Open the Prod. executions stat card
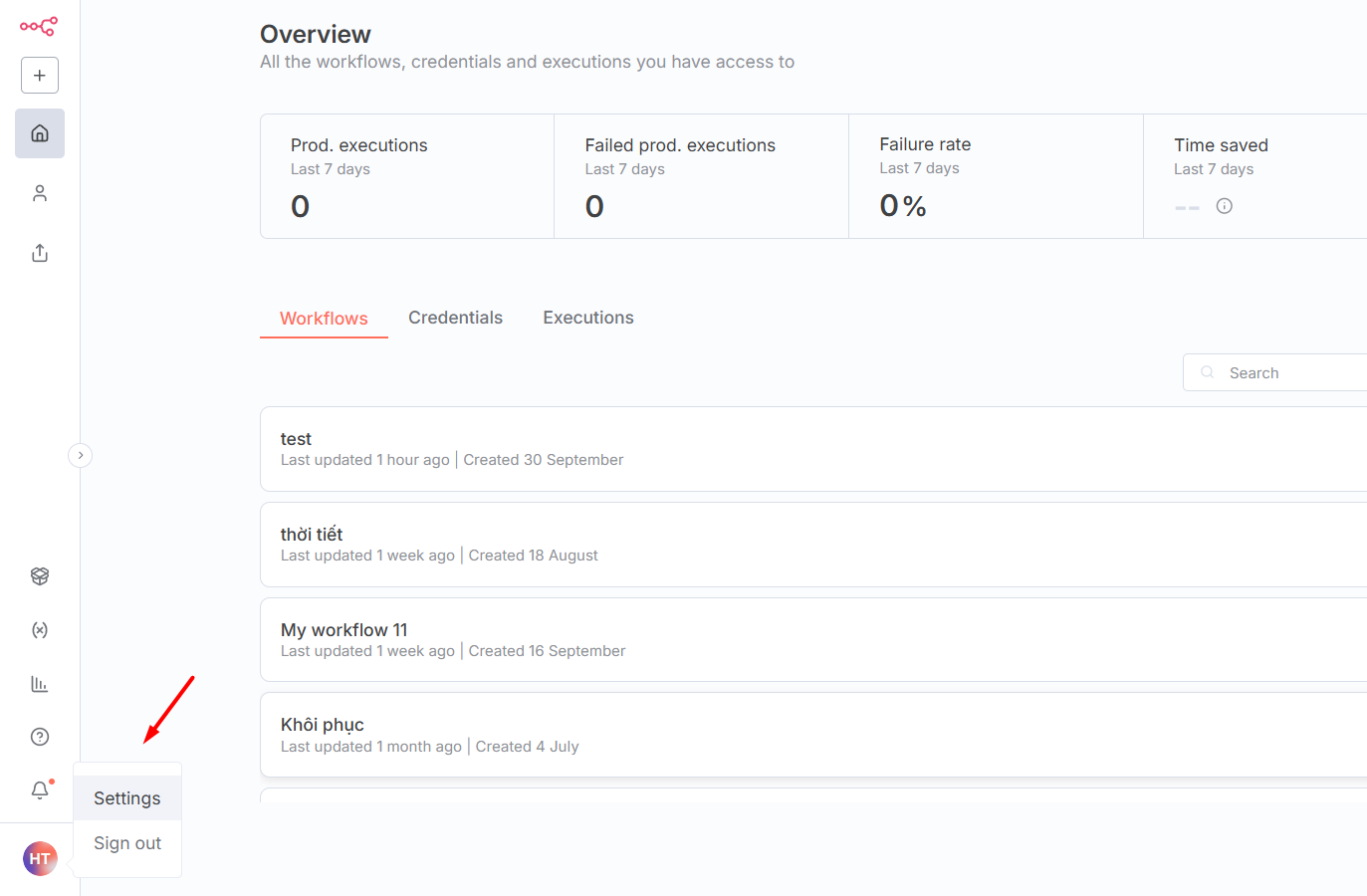The height and width of the screenshot is (896, 1367). click(407, 176)
